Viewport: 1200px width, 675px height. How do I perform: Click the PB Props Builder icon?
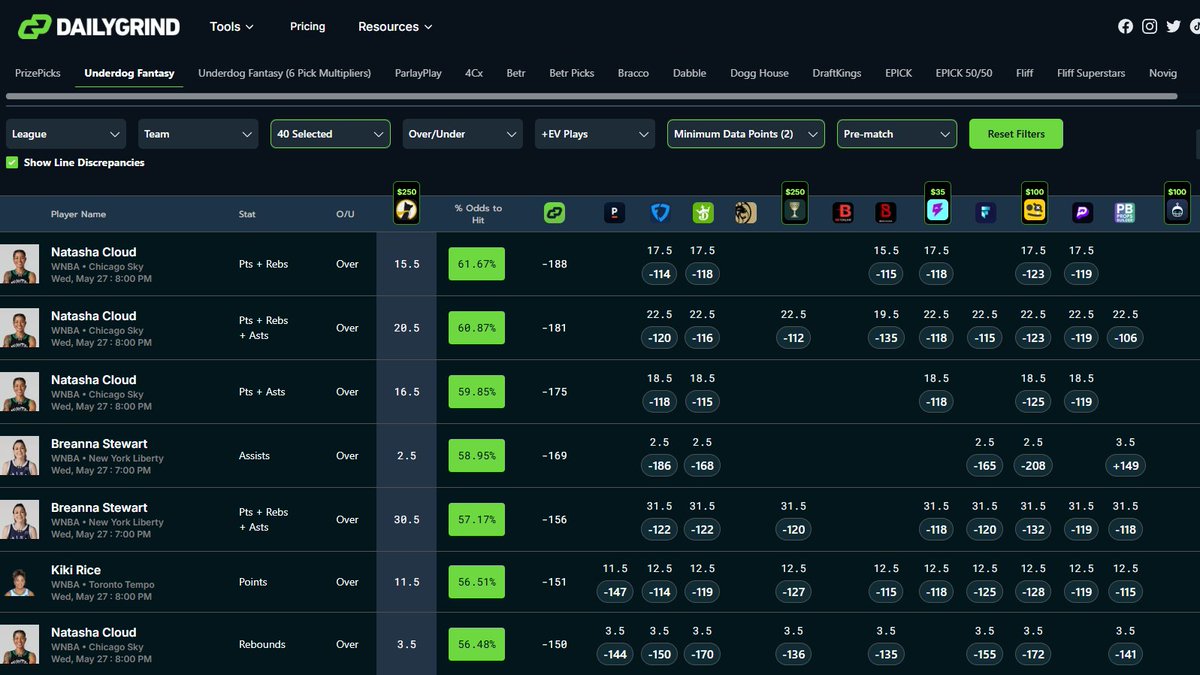[1125, 212]
